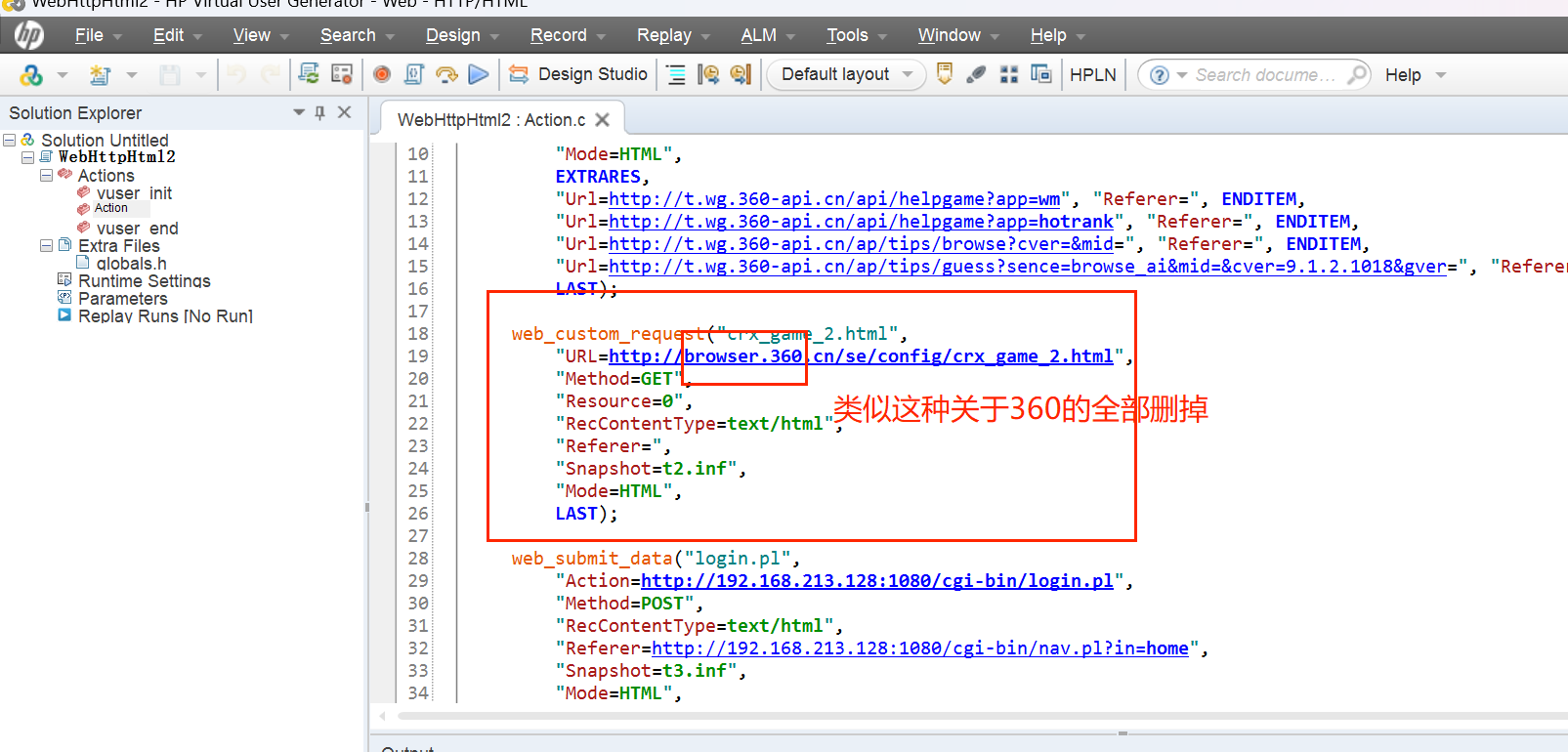Image resolution: width=1568 pixels, height=752 pixels.
Task: Click the helpgame?app=hotrank URL link
Action: (861, 222)
